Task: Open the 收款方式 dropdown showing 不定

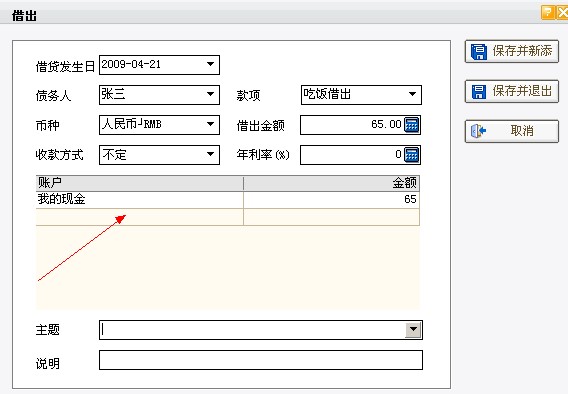Action: pyautogui.click(x=210, y=155)
